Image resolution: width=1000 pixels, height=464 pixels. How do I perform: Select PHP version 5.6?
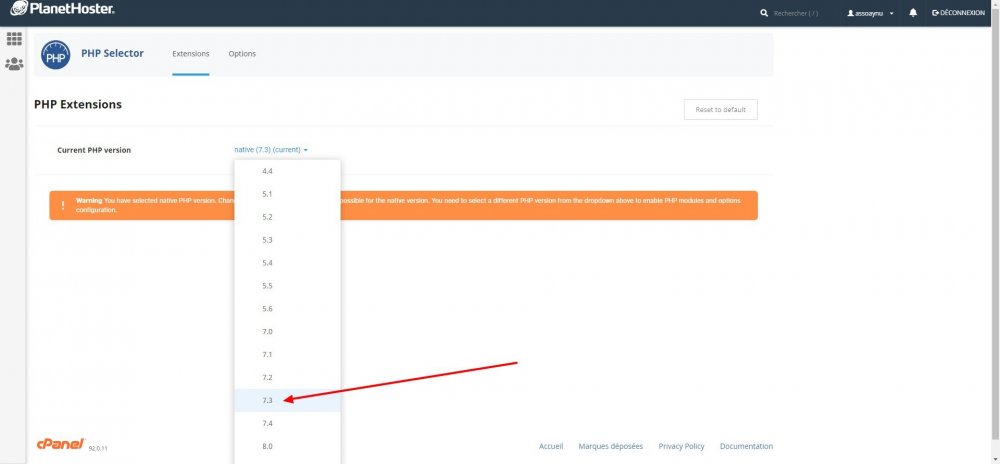click(287, 308)
